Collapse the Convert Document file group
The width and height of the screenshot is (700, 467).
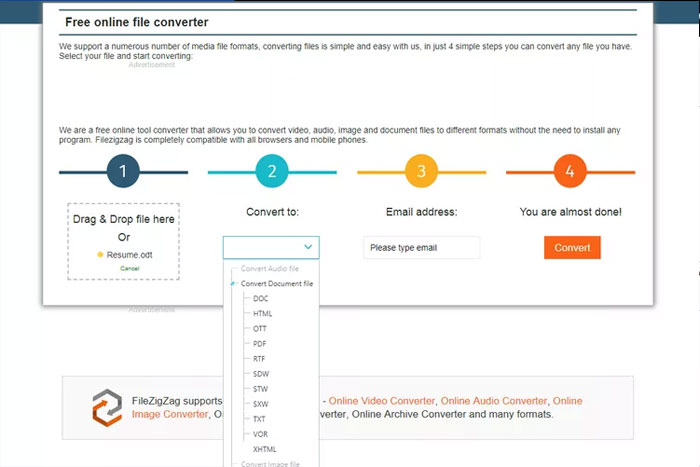[236, 284]
